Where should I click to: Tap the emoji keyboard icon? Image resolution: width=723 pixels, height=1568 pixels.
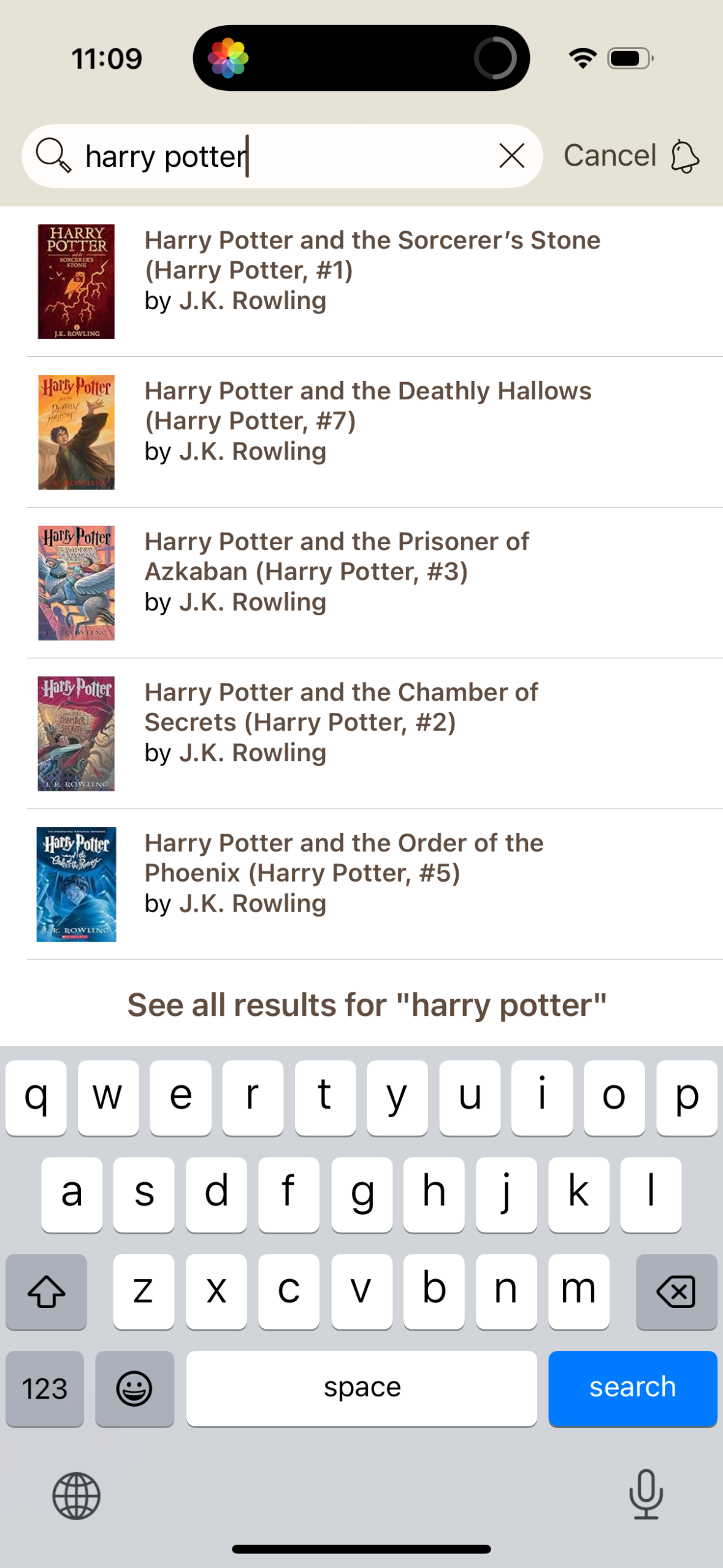pyautogui.click(x=134, y=1388)
